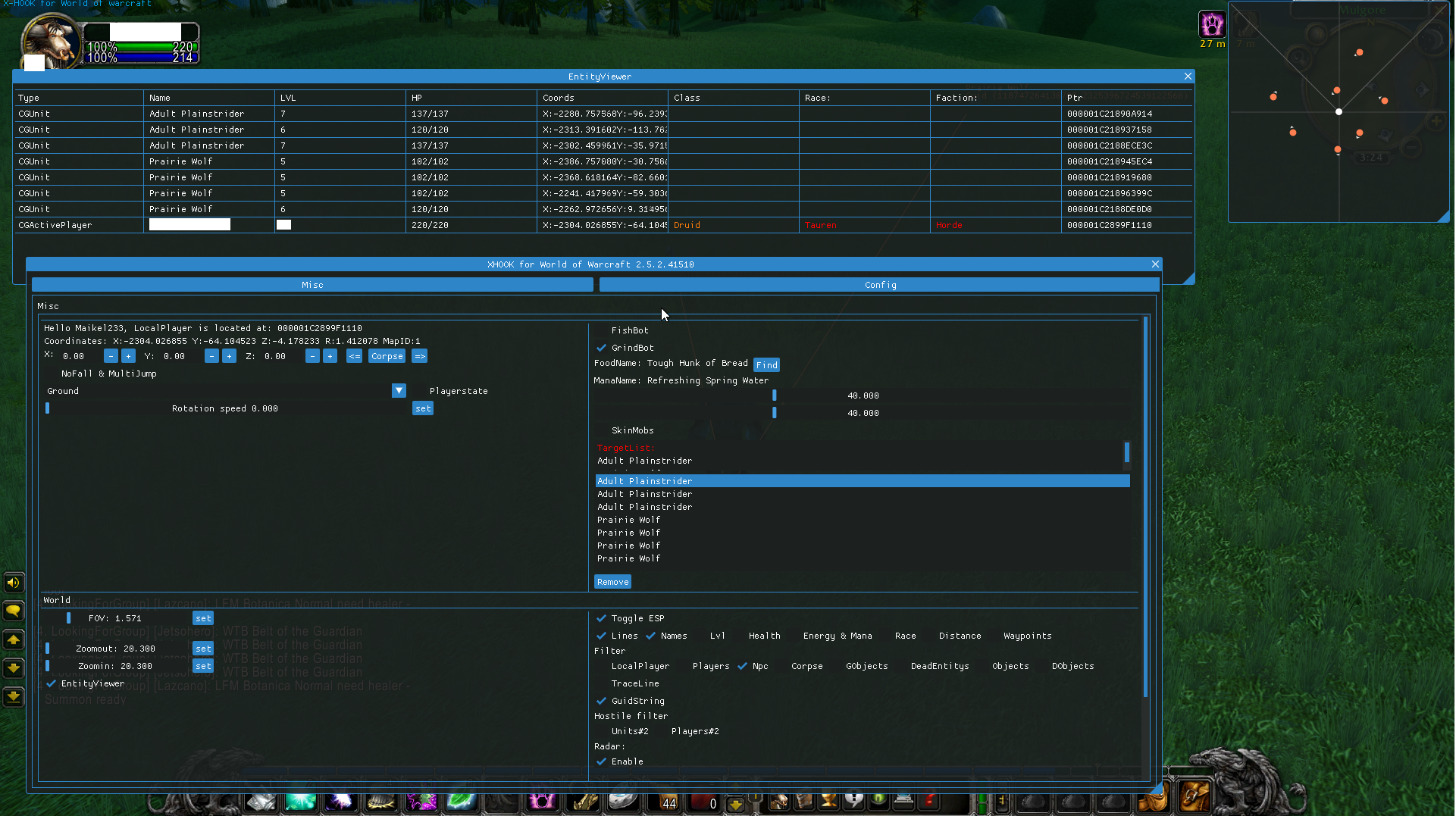
Task: Click the minimap zoom-in plus button
Action: tap(1436, 121)
